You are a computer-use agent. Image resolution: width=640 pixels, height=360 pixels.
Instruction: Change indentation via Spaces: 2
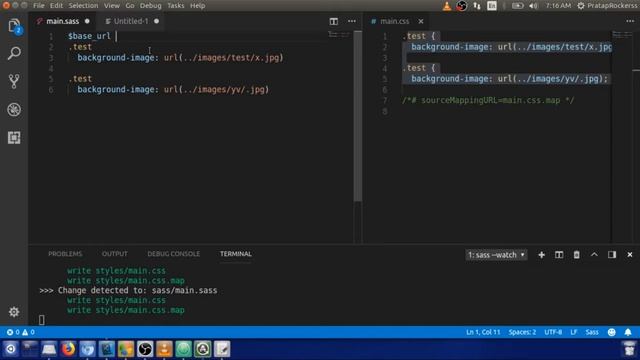point(522,332)
